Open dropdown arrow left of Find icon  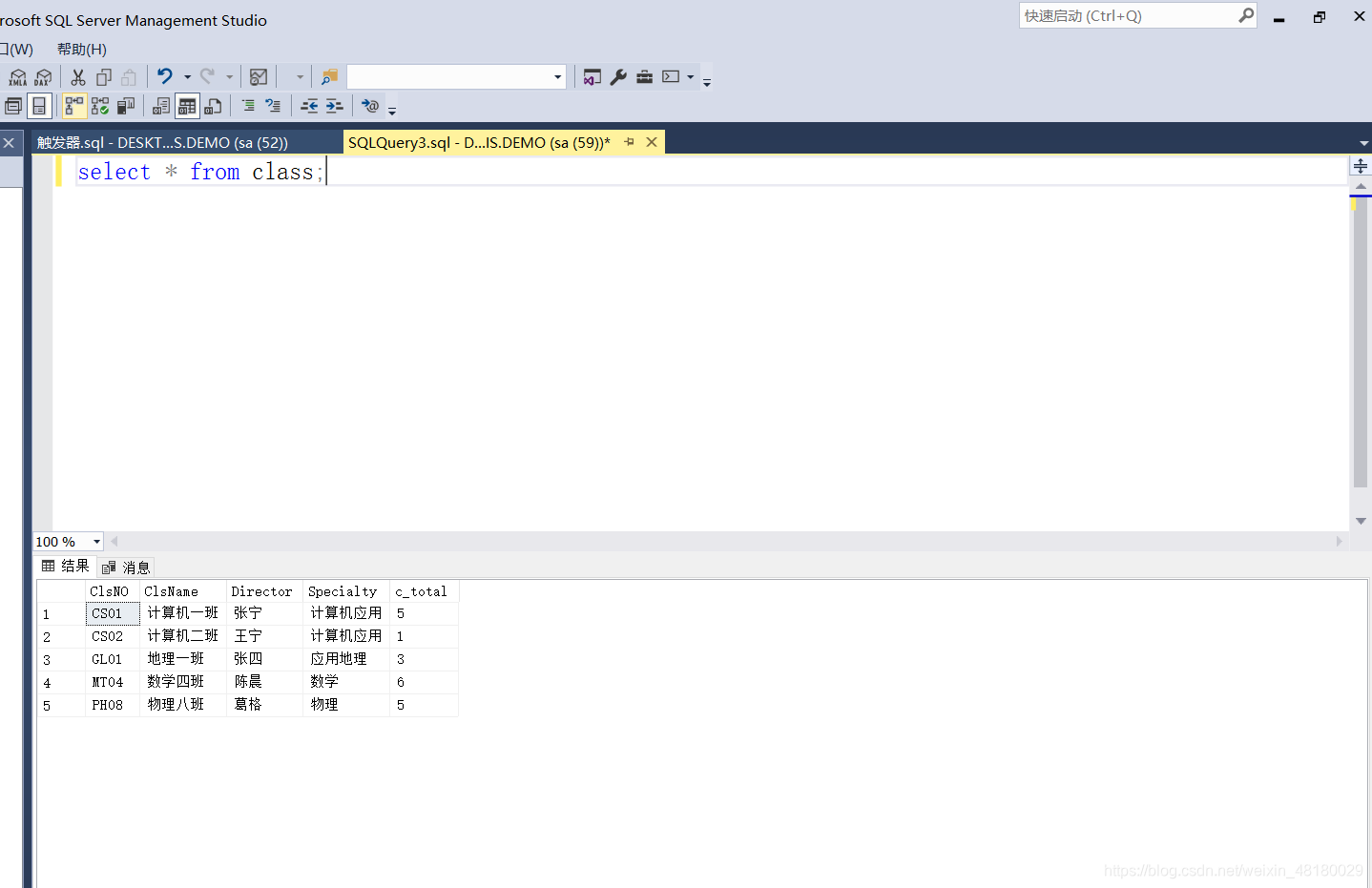[x=300, y=77]
